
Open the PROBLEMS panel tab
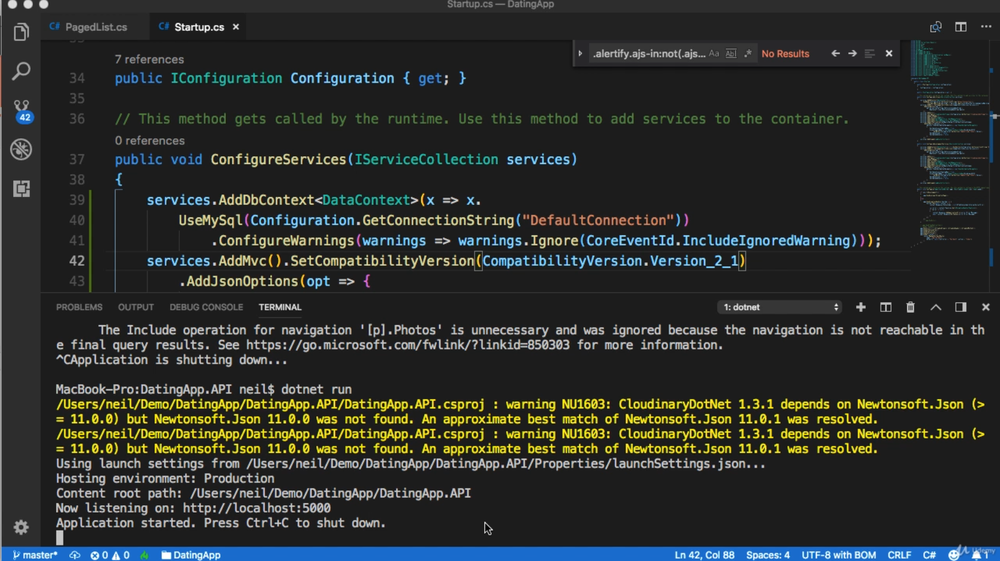click(79, 307)
